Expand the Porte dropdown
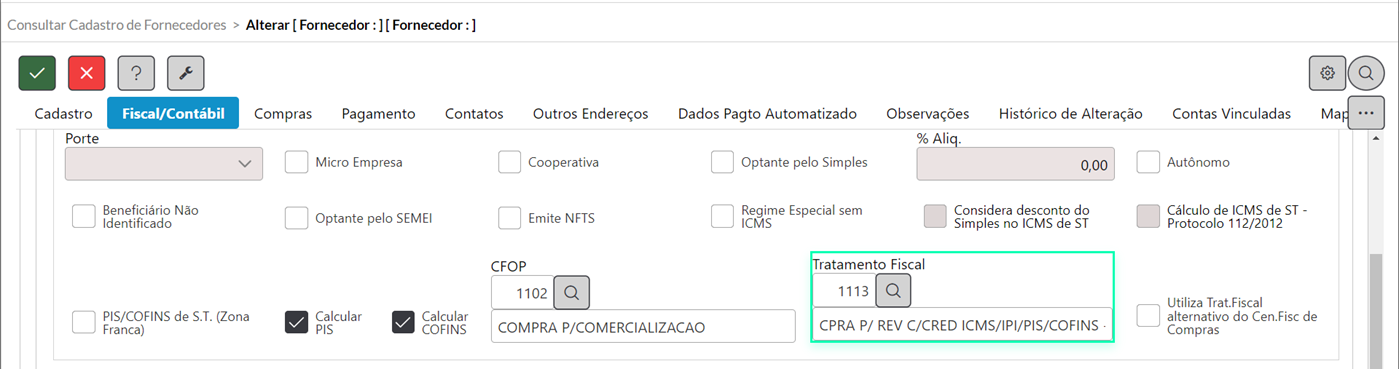The width and height of the screenshot is (1399, 369). 164,164
